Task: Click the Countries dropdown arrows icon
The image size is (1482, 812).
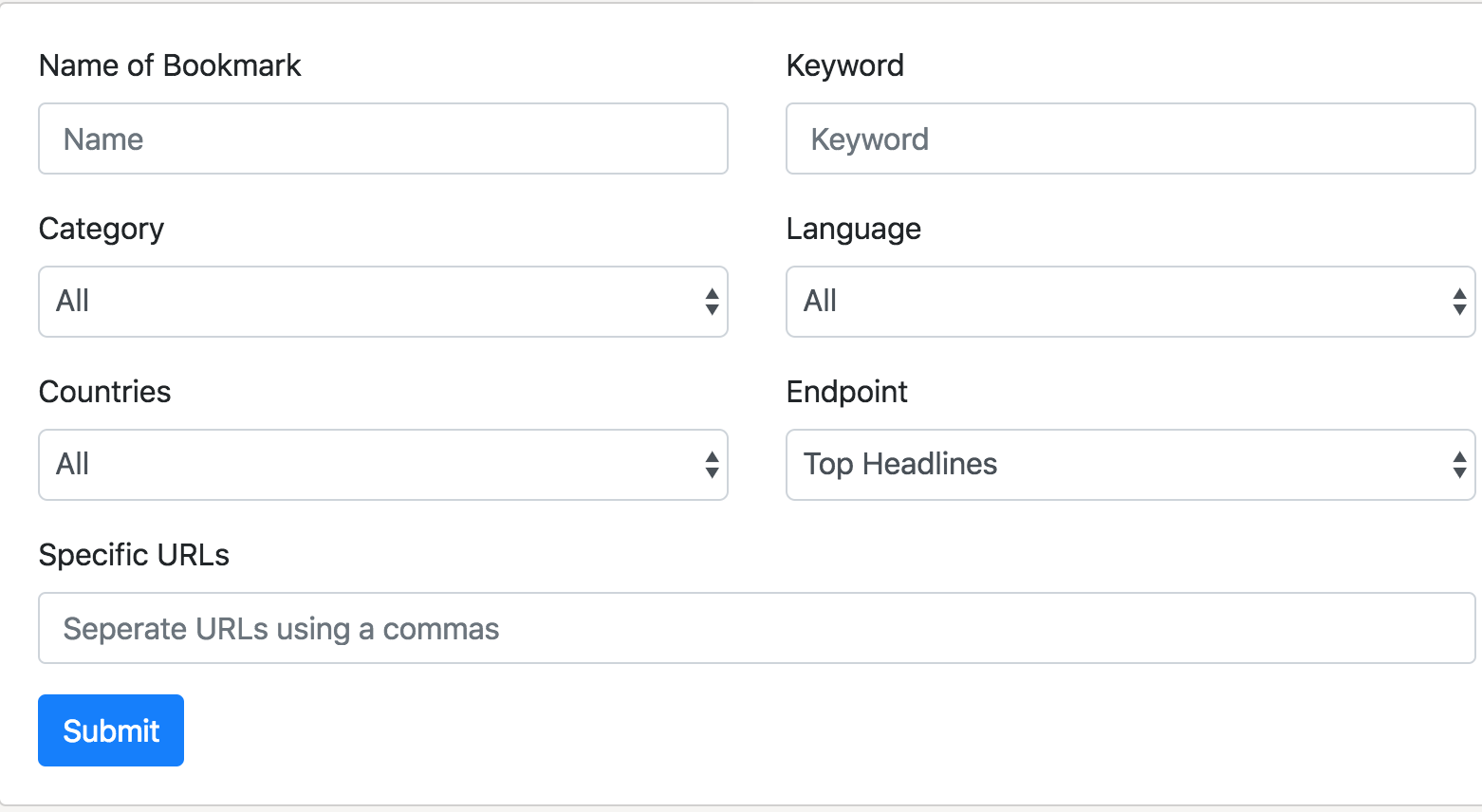Action: click(712, 465)
